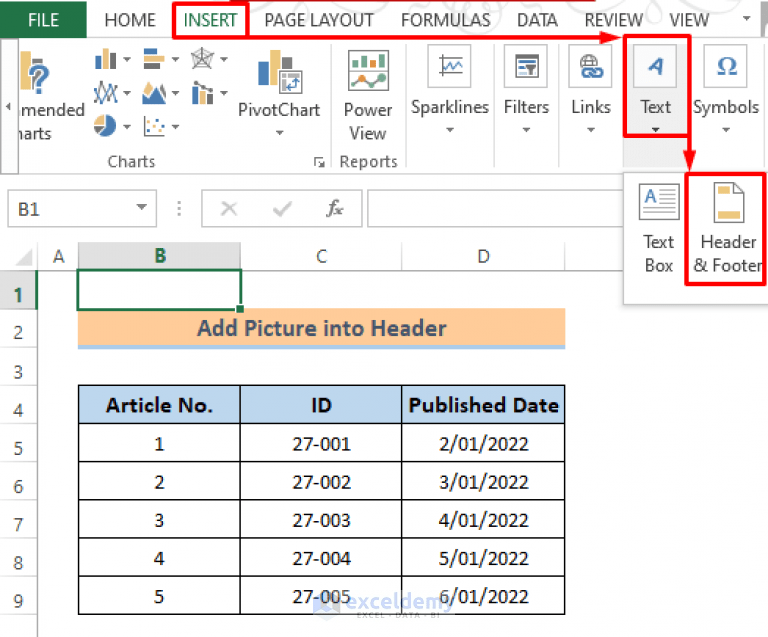Open the Sparklines group
768x637 pixels.
[x=450, y=88]
